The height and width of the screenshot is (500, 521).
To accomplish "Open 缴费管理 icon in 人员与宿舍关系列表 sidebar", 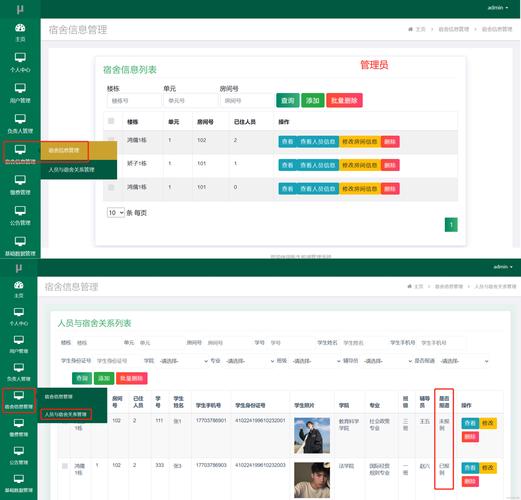I will coord(19,423).
